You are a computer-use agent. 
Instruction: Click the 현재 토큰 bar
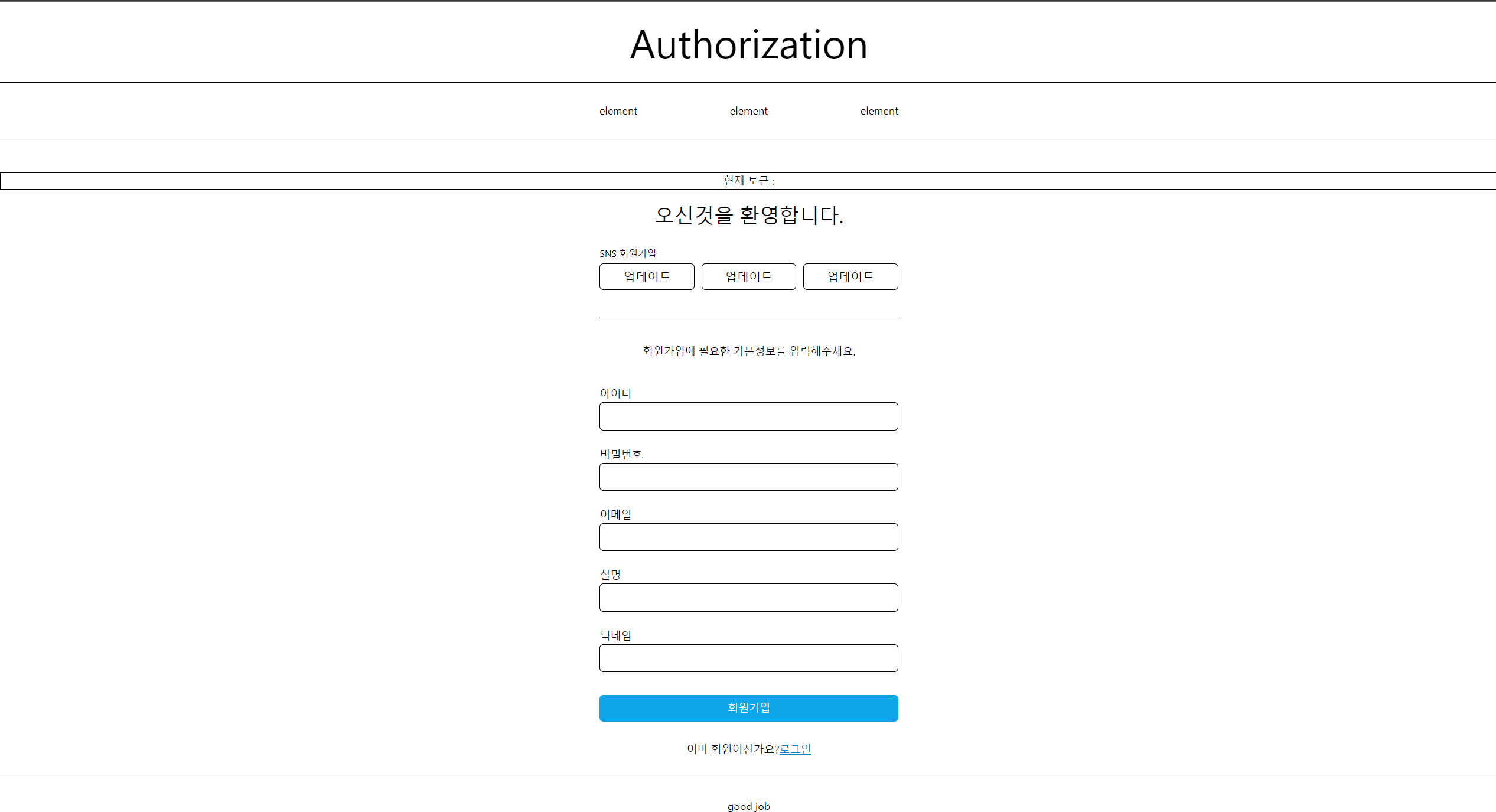748,181
